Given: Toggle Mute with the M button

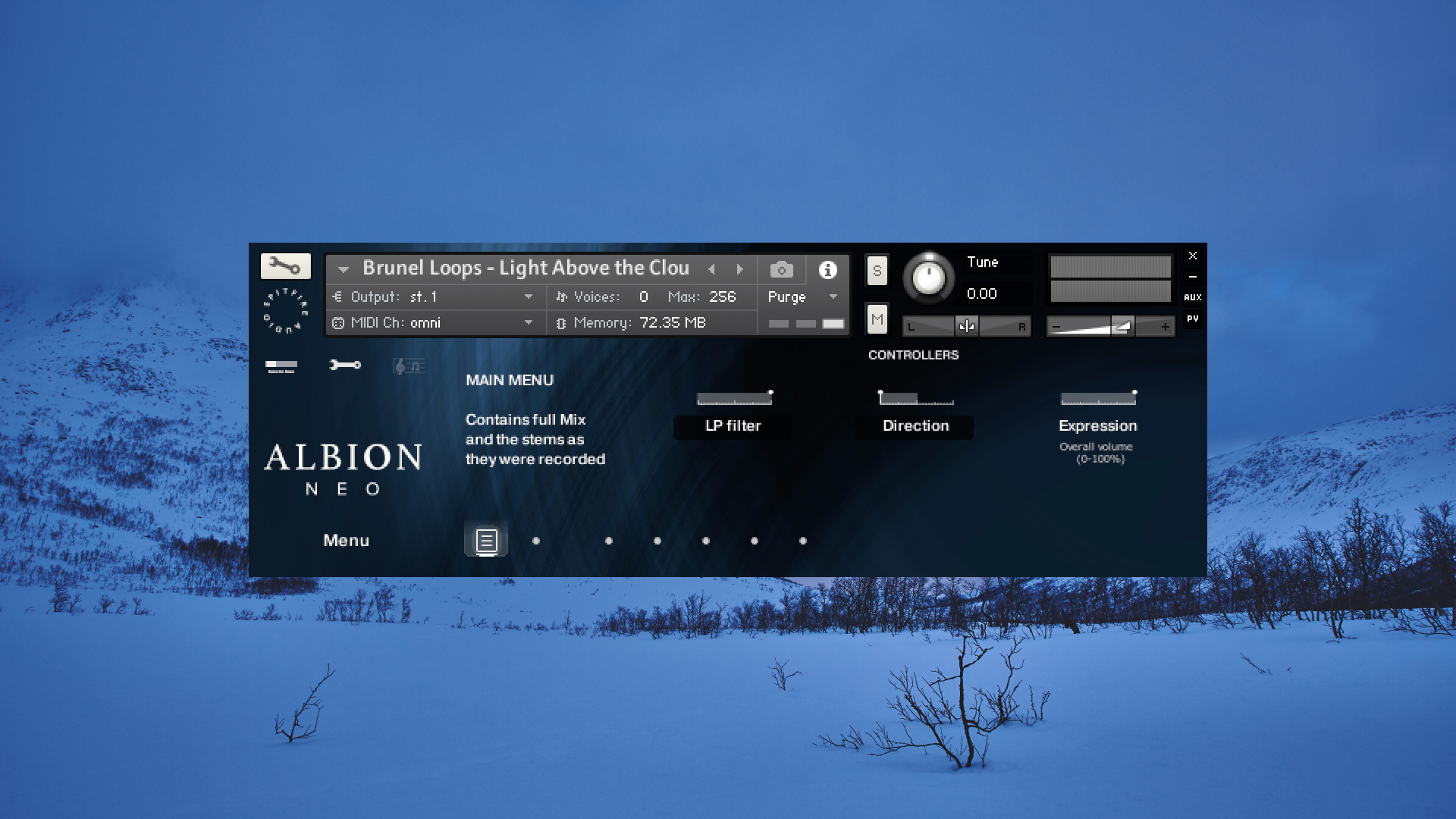Looking at the screenshot, I should pos(877,319).
